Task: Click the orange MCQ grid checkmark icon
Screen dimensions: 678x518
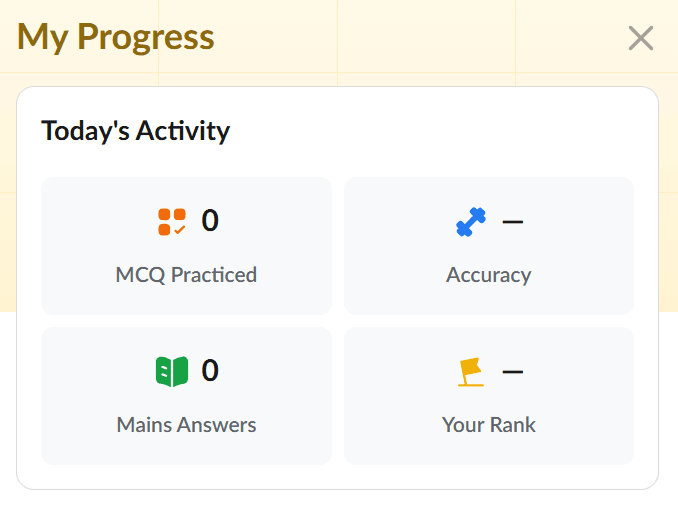Action: (x=172, y=221)
